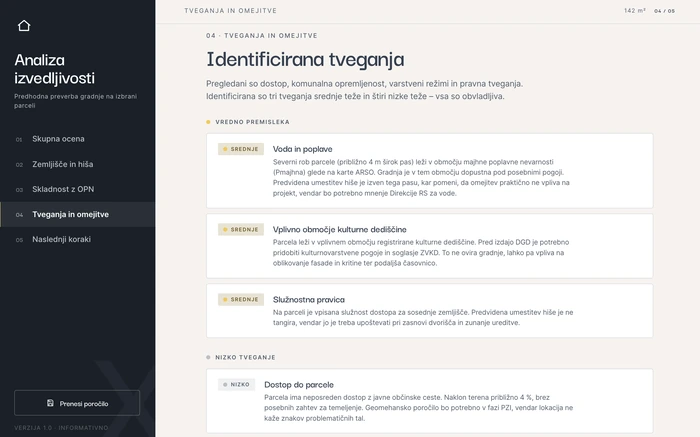Image resolution: width=700 pixels, height=437 pixels.
Task: Click NIZKO TVEGANJE group heading
Action: coord(245,358)
